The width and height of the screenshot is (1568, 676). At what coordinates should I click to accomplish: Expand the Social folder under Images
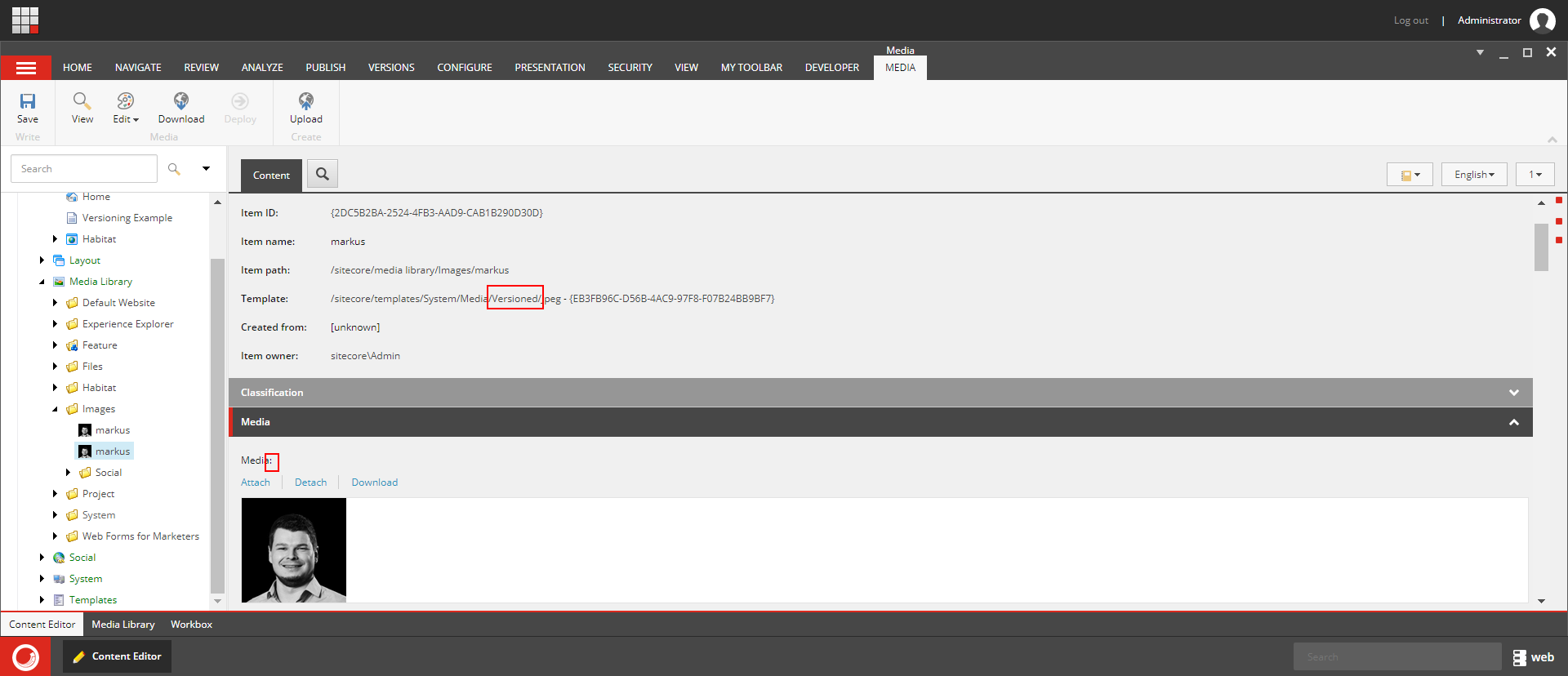(68, 473)
